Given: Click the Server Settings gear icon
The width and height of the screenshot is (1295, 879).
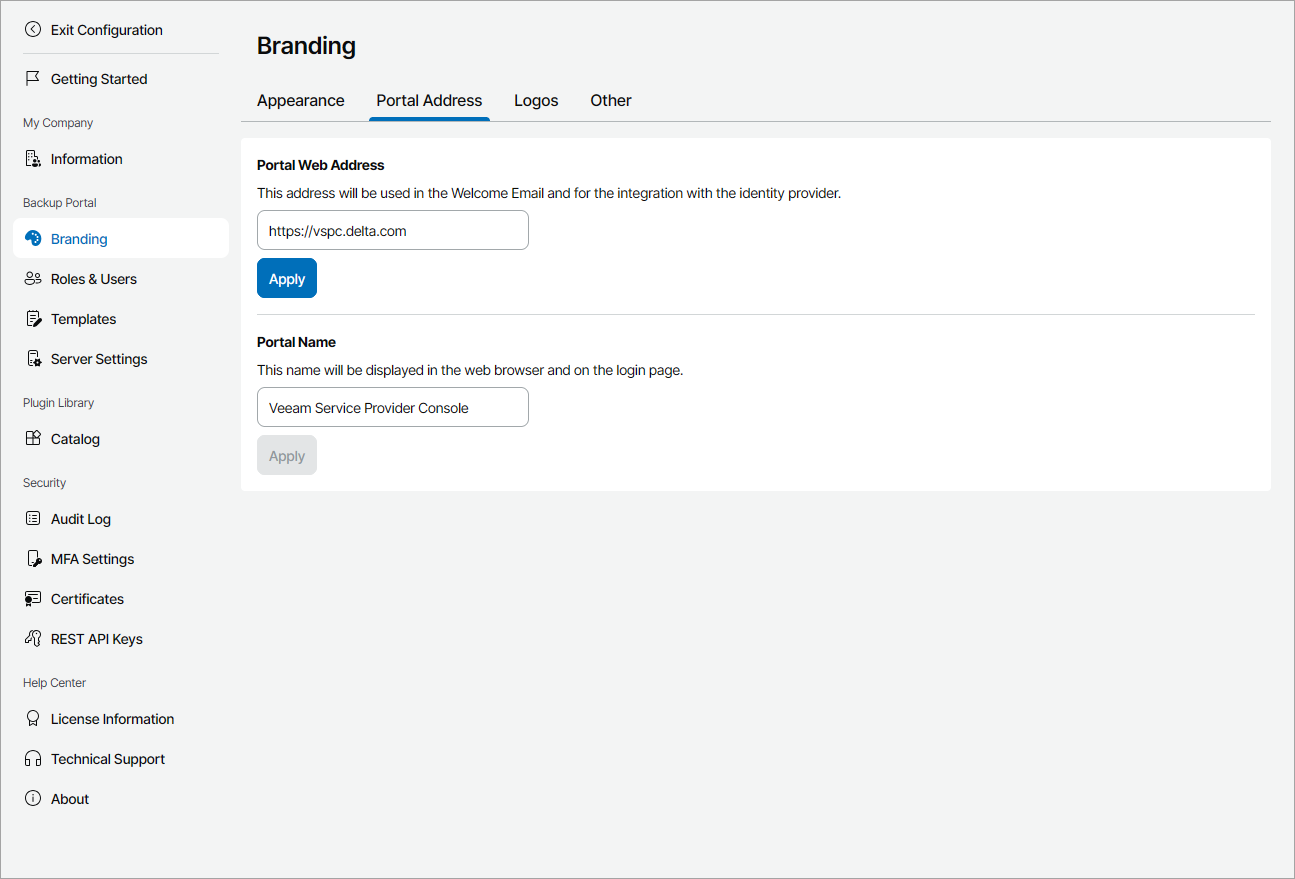Looking at the screenshot, I should (x=33, y=358).
